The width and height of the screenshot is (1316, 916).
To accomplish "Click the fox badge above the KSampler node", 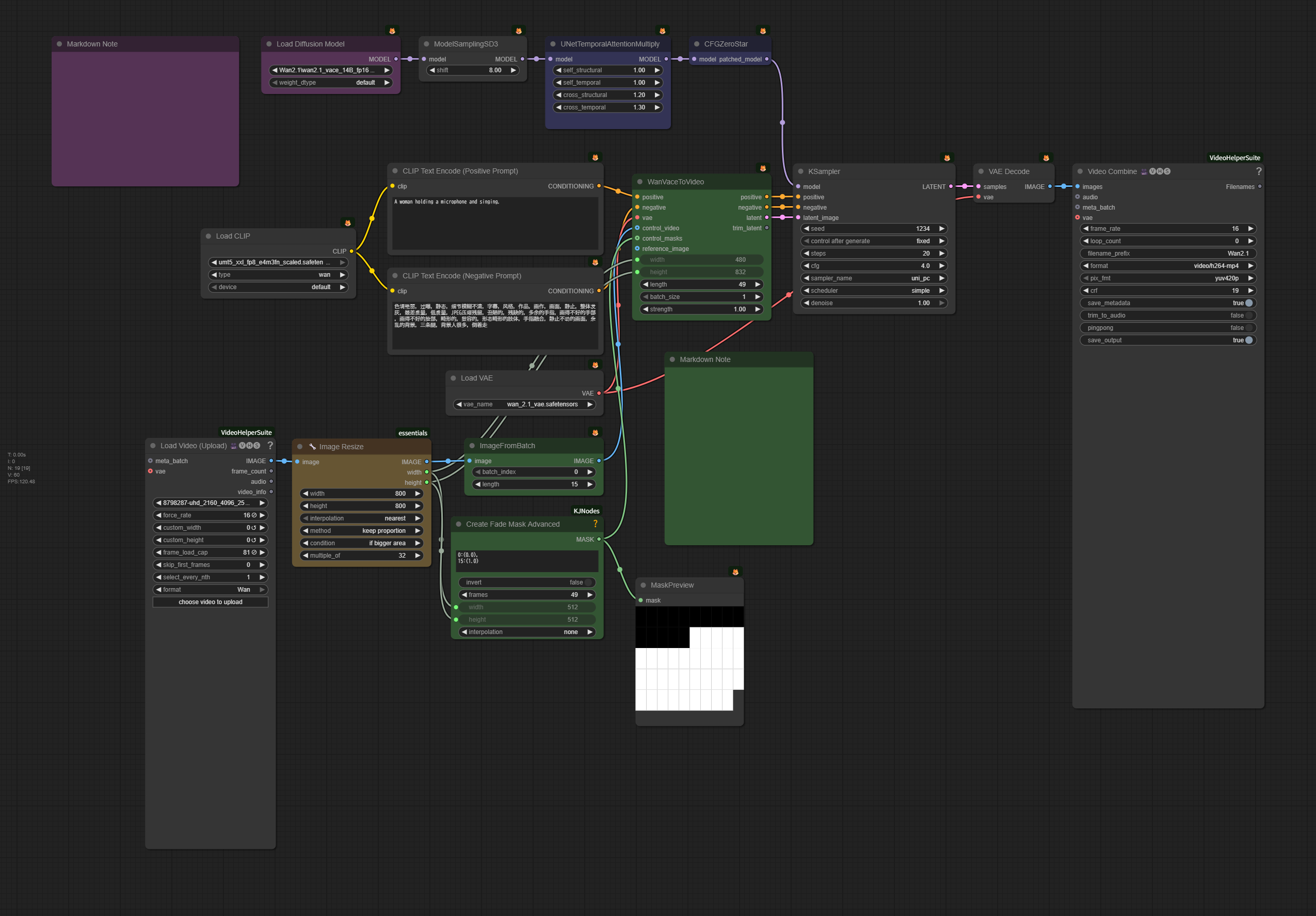I will tap(947, 157).
